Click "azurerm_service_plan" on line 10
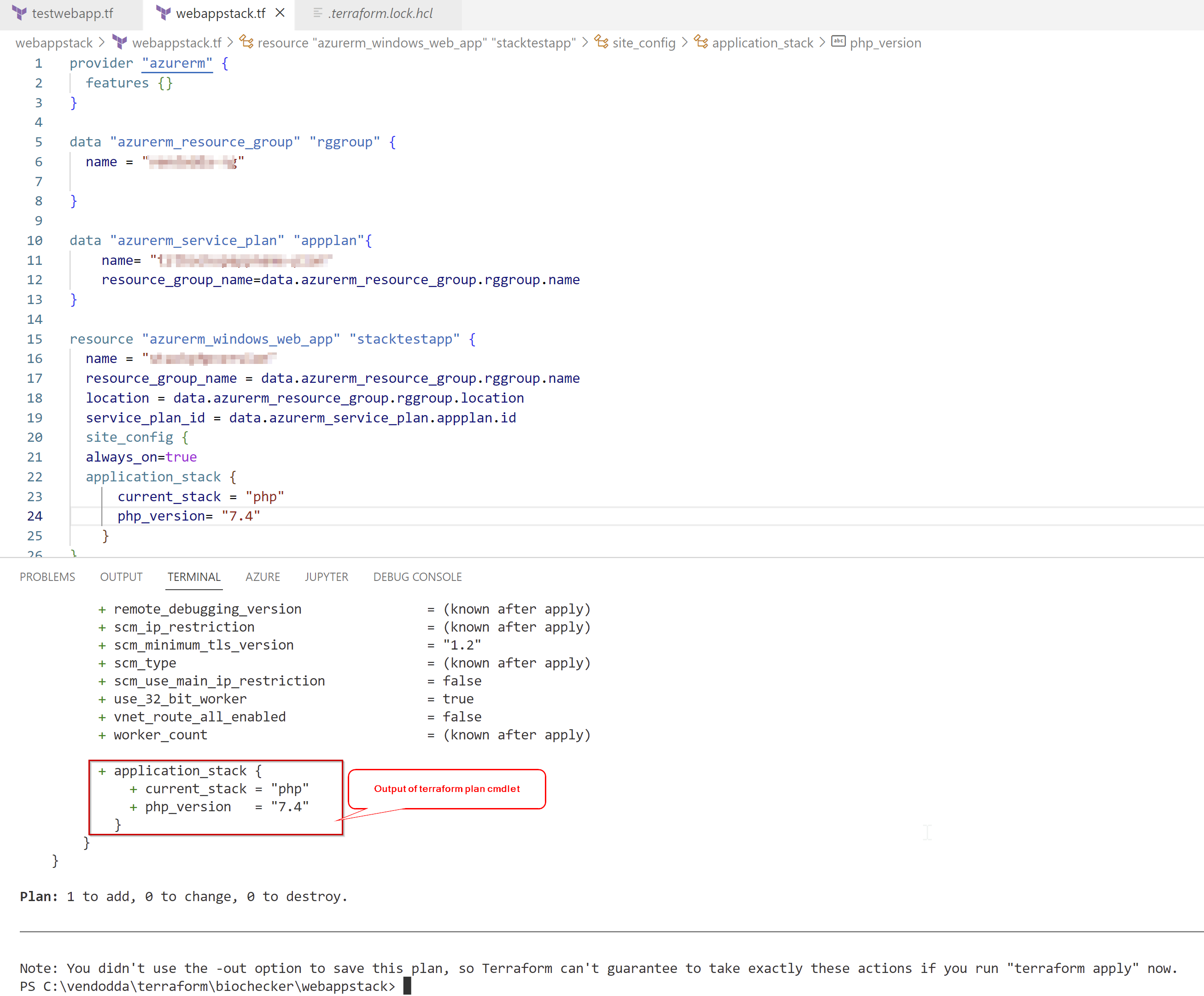The width and height of the screenshot is (1204, 996). 197,241
